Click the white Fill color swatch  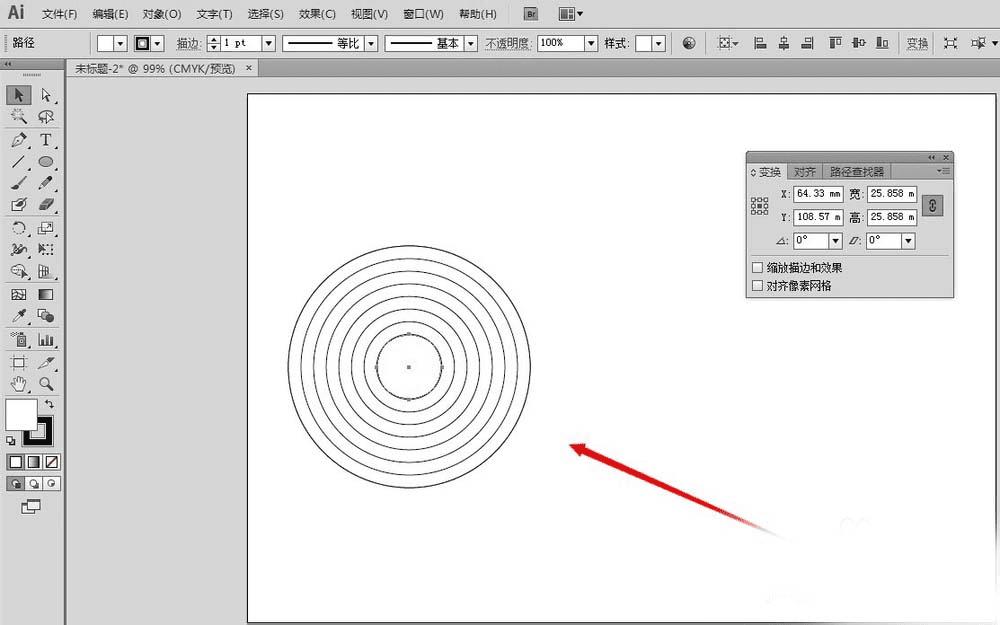coord(20,415)
